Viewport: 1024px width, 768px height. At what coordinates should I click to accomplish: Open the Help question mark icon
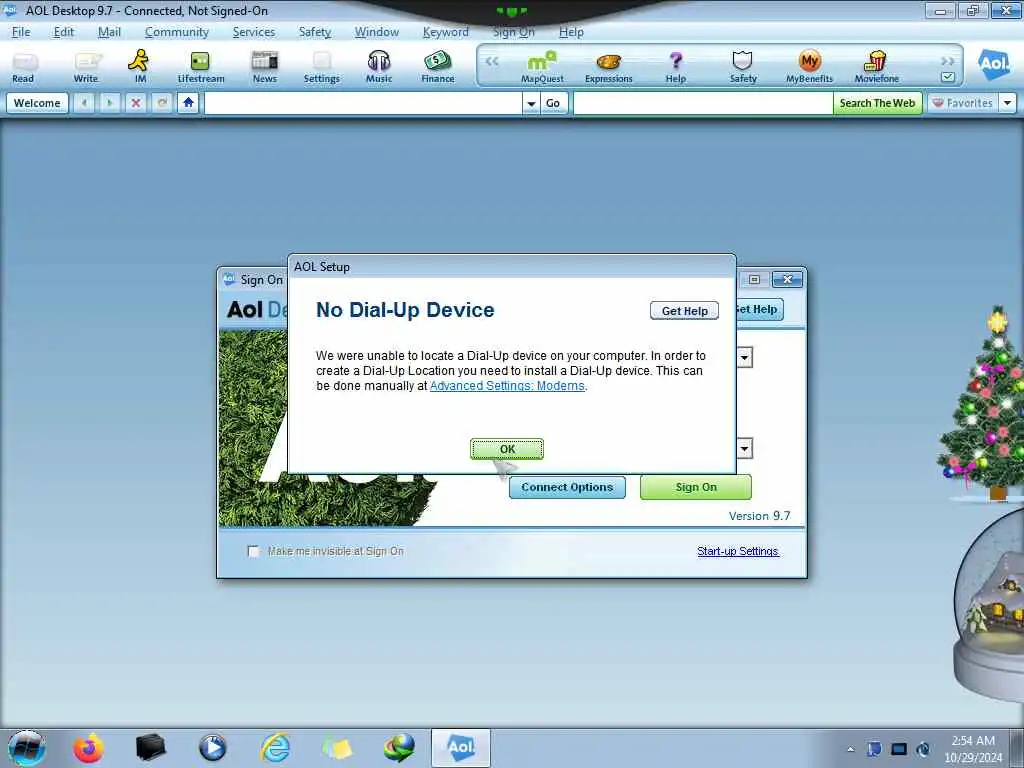click(676, 67)
